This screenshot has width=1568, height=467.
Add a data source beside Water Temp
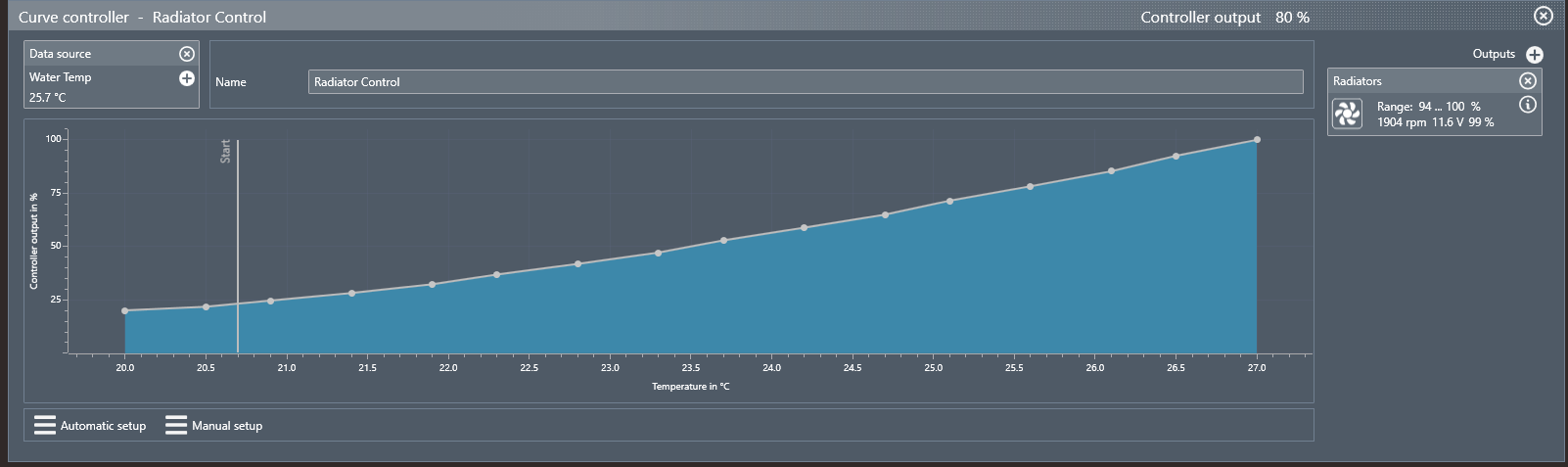186,78
